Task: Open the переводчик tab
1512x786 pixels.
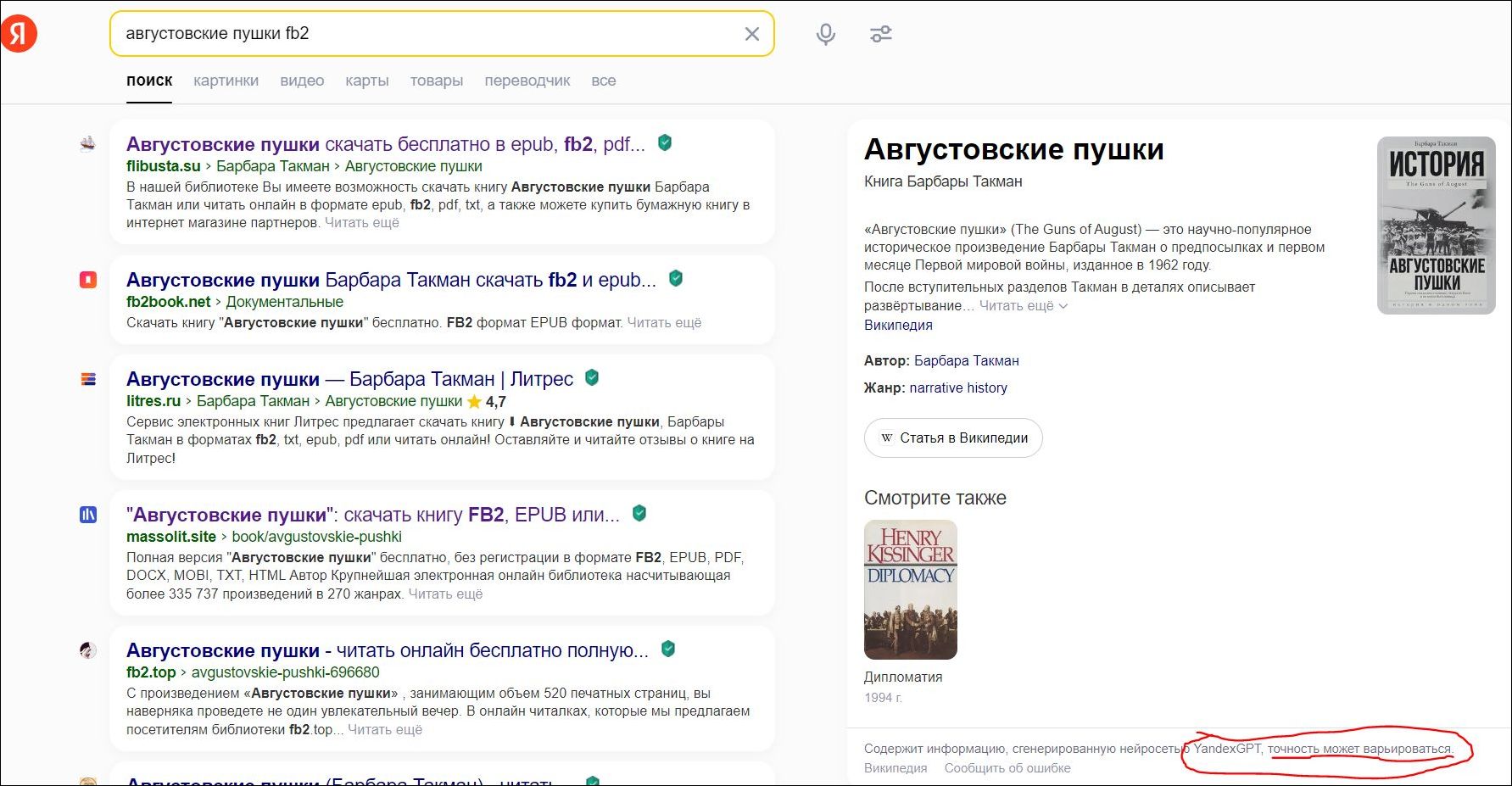Action: point(527,81)
